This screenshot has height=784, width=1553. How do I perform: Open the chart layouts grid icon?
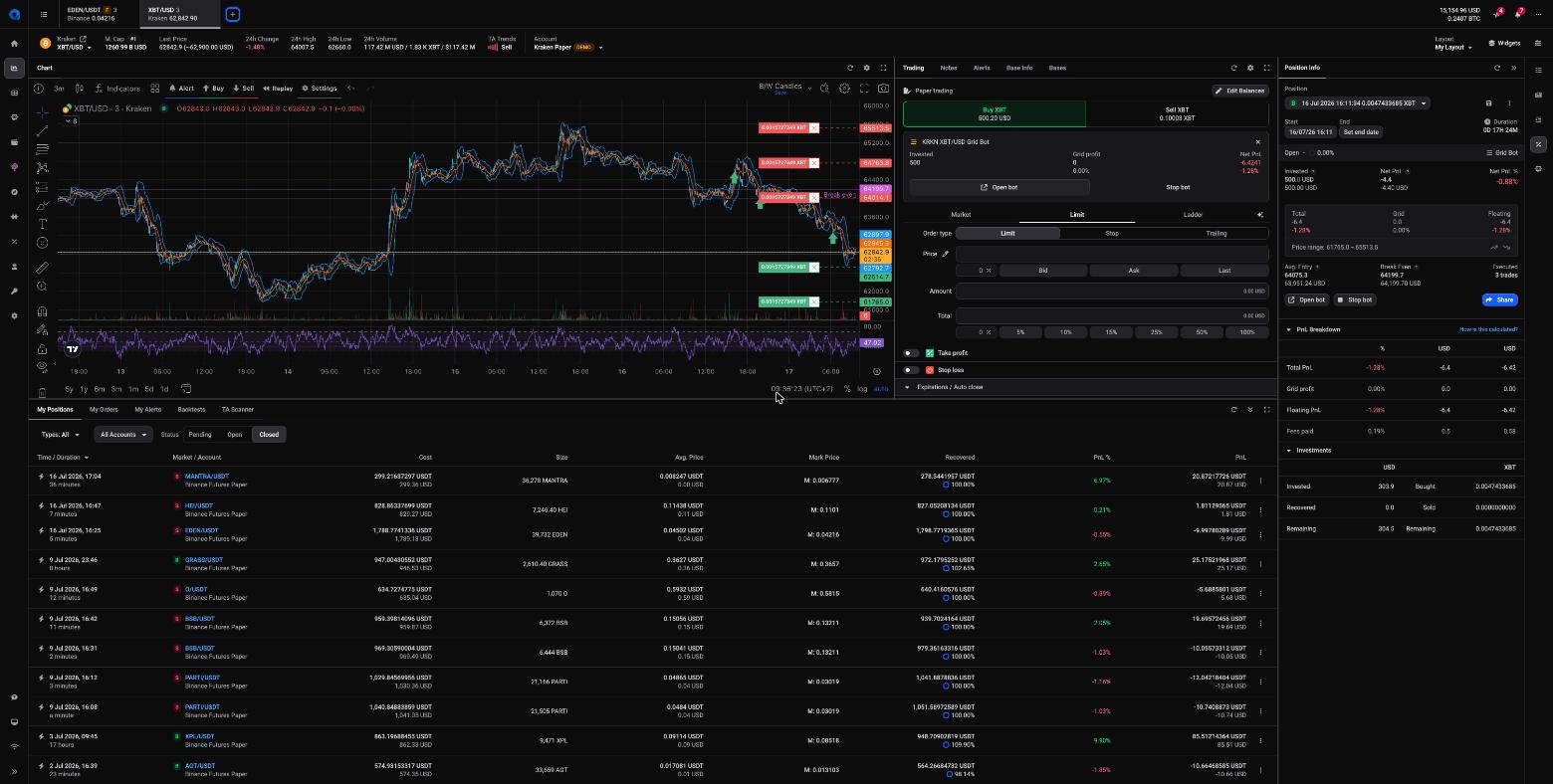pyautogui.click(x=154, y=89)
